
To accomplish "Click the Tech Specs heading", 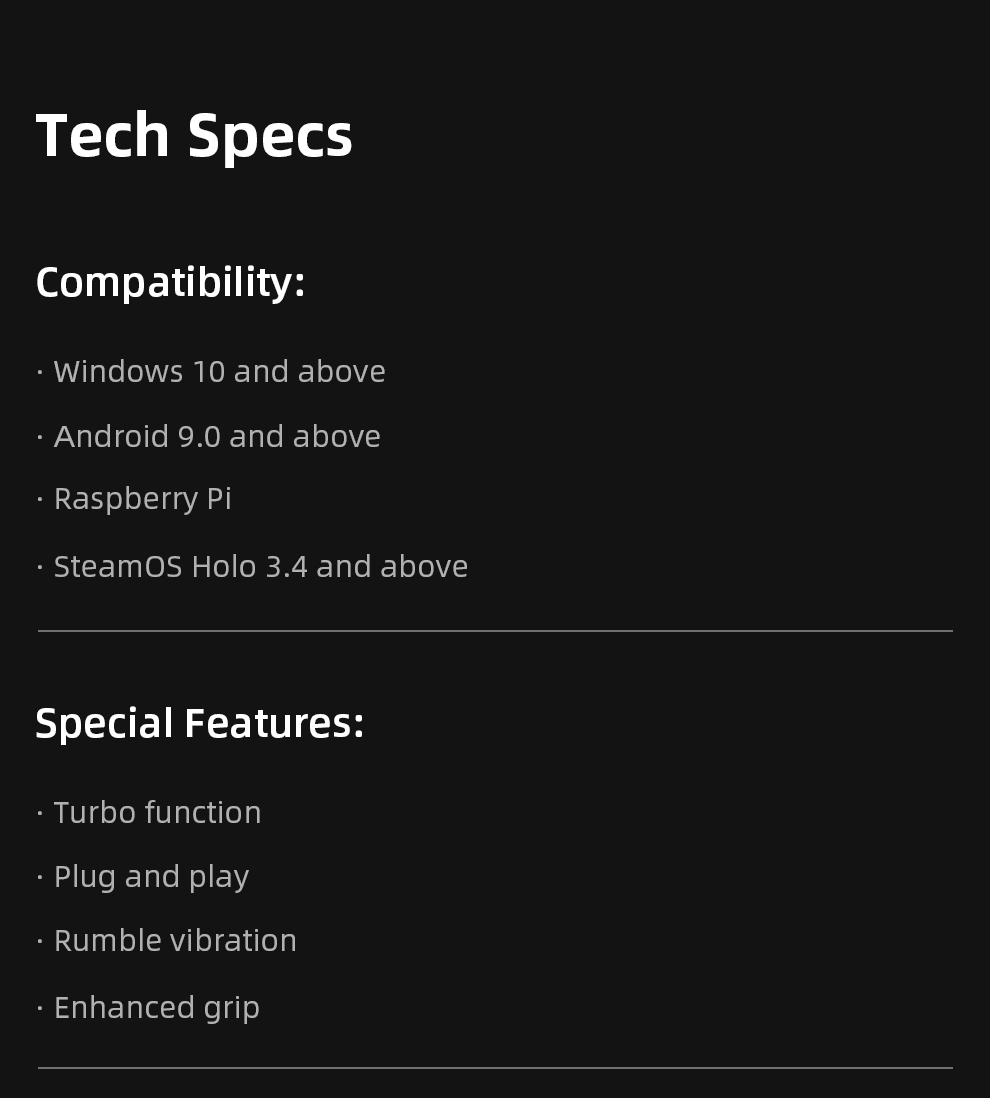I will [194, 137].
